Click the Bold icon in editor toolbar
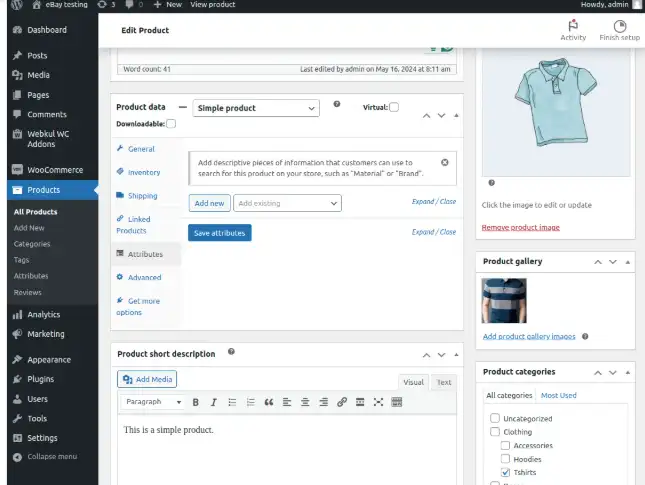This screenshot has height=485, width=645. tap(196, 402)
